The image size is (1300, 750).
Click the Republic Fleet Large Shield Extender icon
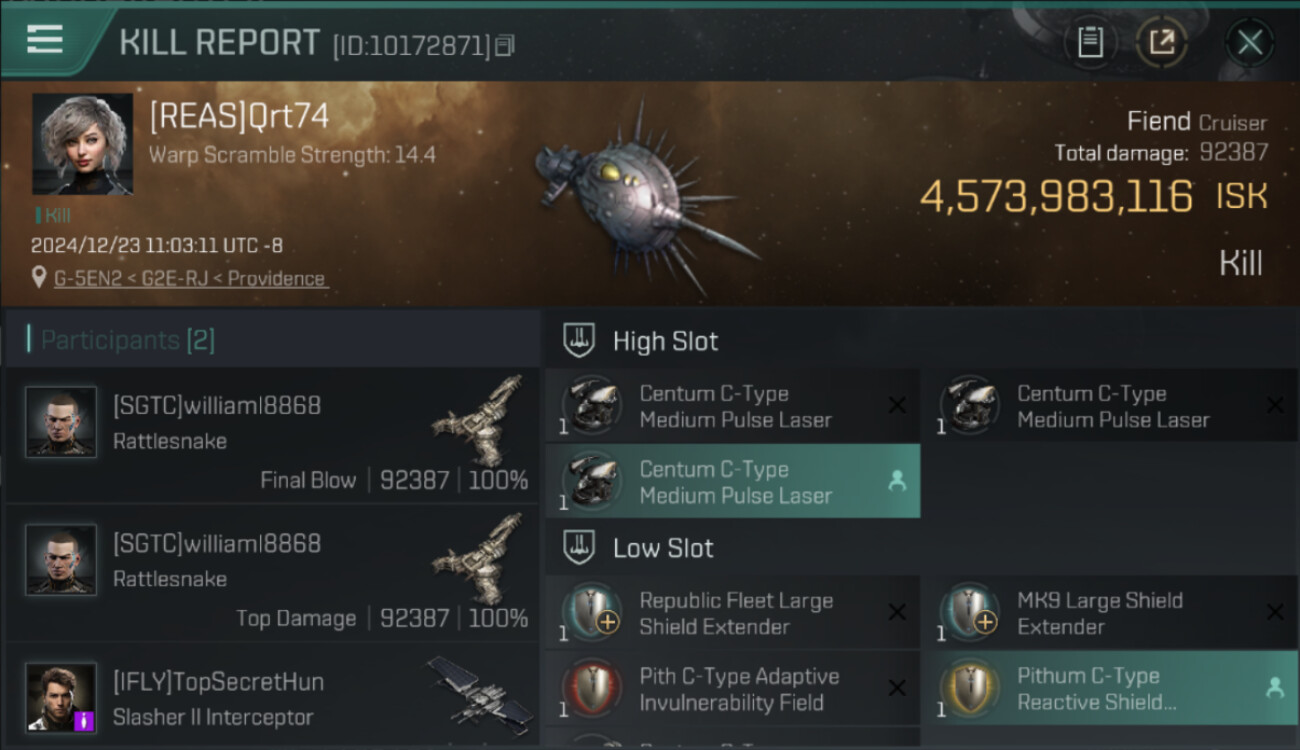592,612
